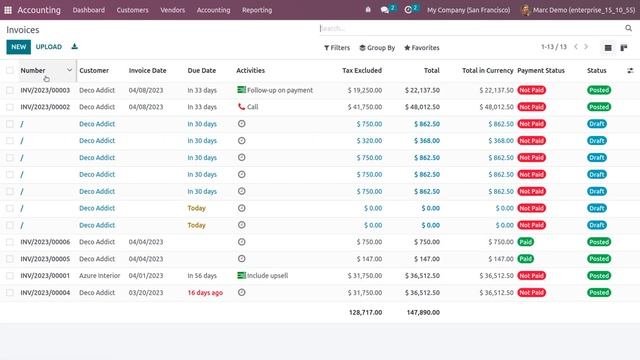Click the $ 48,012.50 Total cell
The width and height of the screenshot is (640, 360).
pyautogui.click(x=422, y=107)
